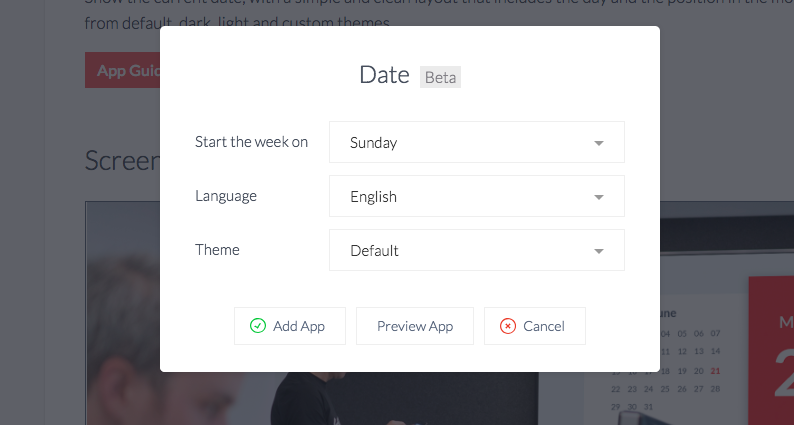Open the screenshot thumbnail showing a man

coord(123,313)
